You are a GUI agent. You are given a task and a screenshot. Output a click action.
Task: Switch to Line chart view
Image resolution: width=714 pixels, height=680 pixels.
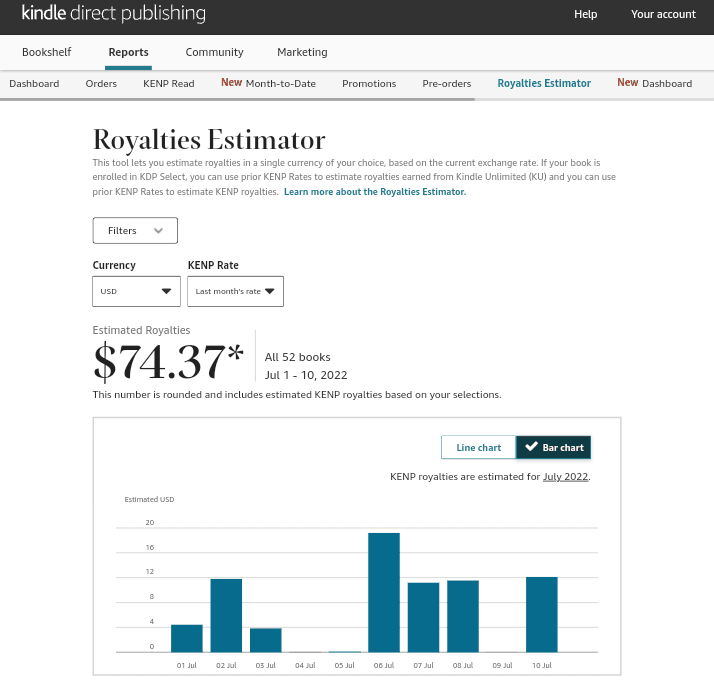[x=478, y=447]
